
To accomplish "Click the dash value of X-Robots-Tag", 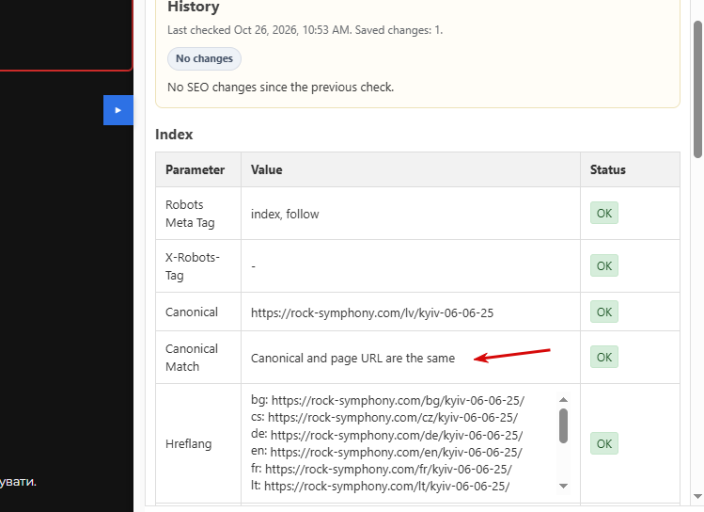I will point(253,266).
